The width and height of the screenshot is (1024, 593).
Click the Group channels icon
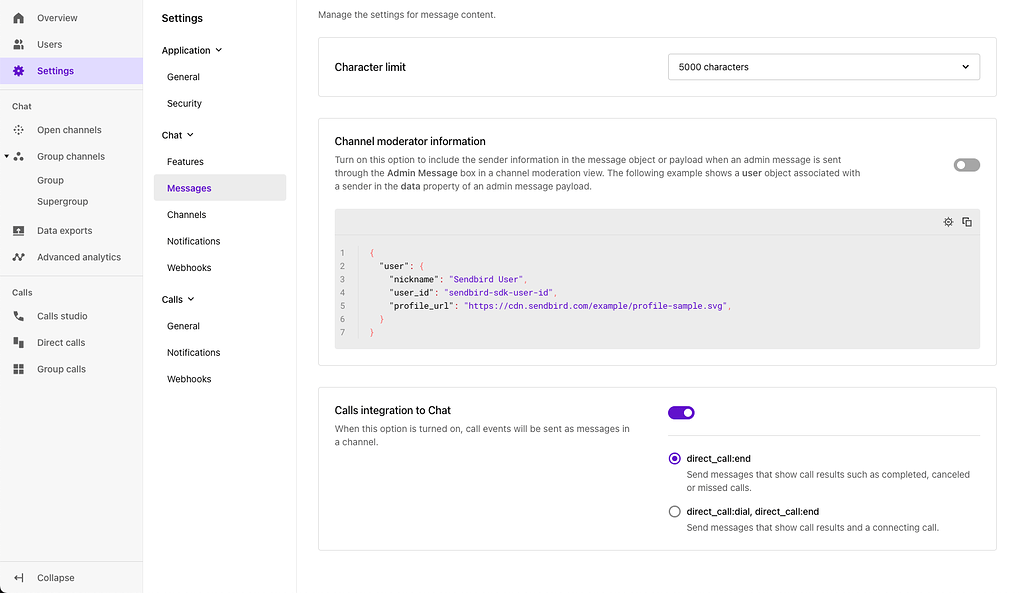(17, 156)
